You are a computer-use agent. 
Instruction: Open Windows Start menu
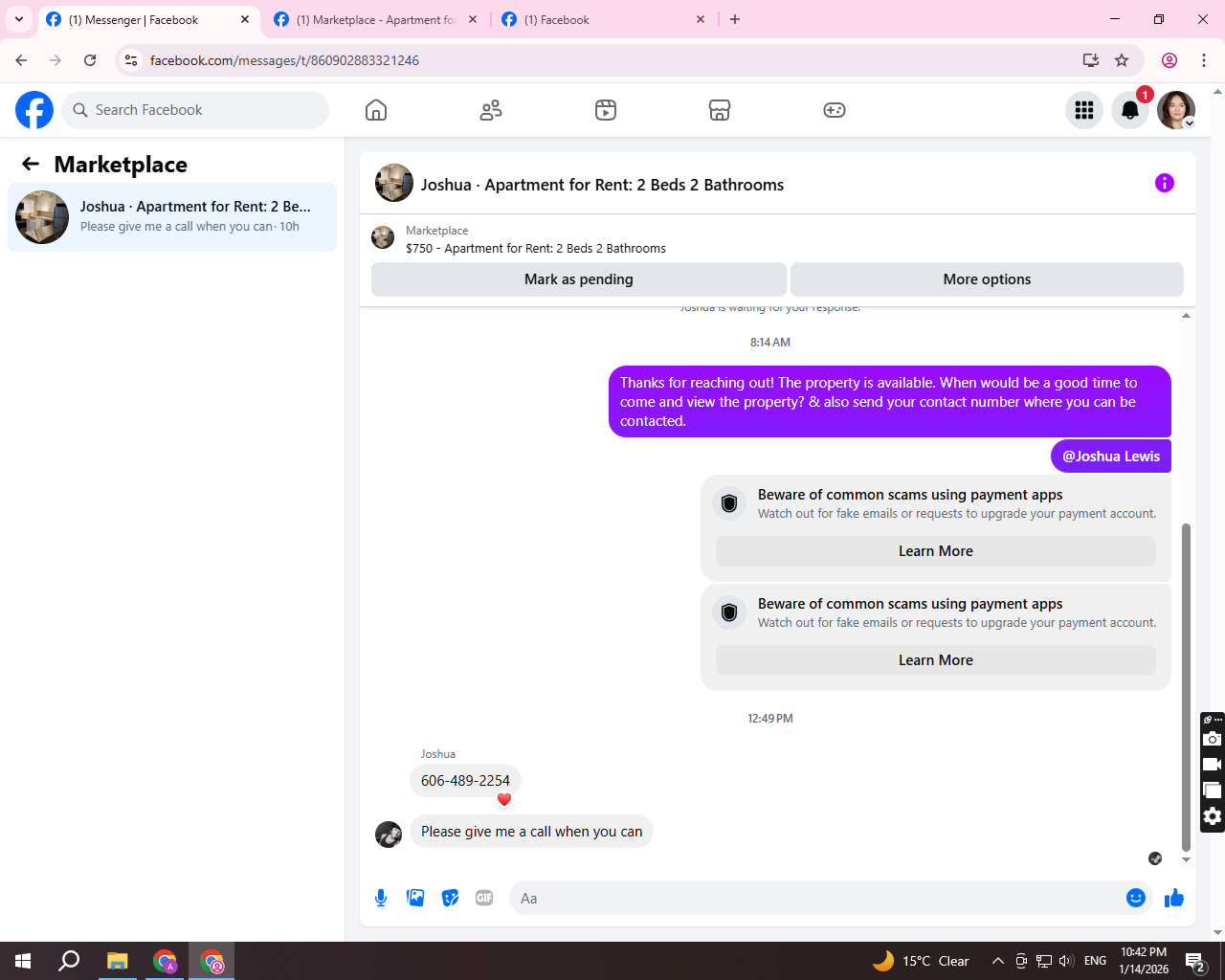coord(23,961)
